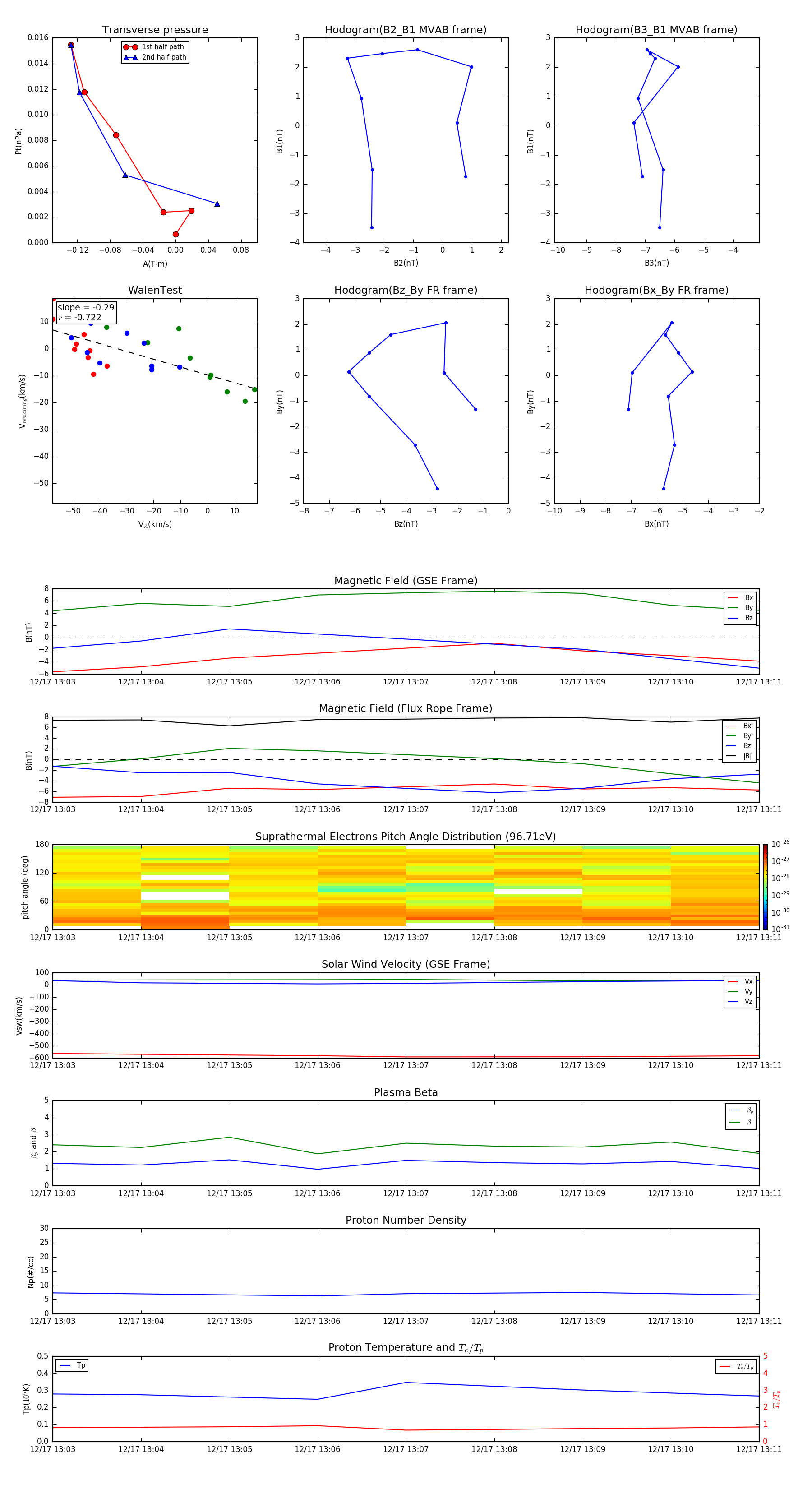This screenshot has width=812, height=1489.
Task: Click the "By'" entry in Flux Rope legend
Action: 739,736
